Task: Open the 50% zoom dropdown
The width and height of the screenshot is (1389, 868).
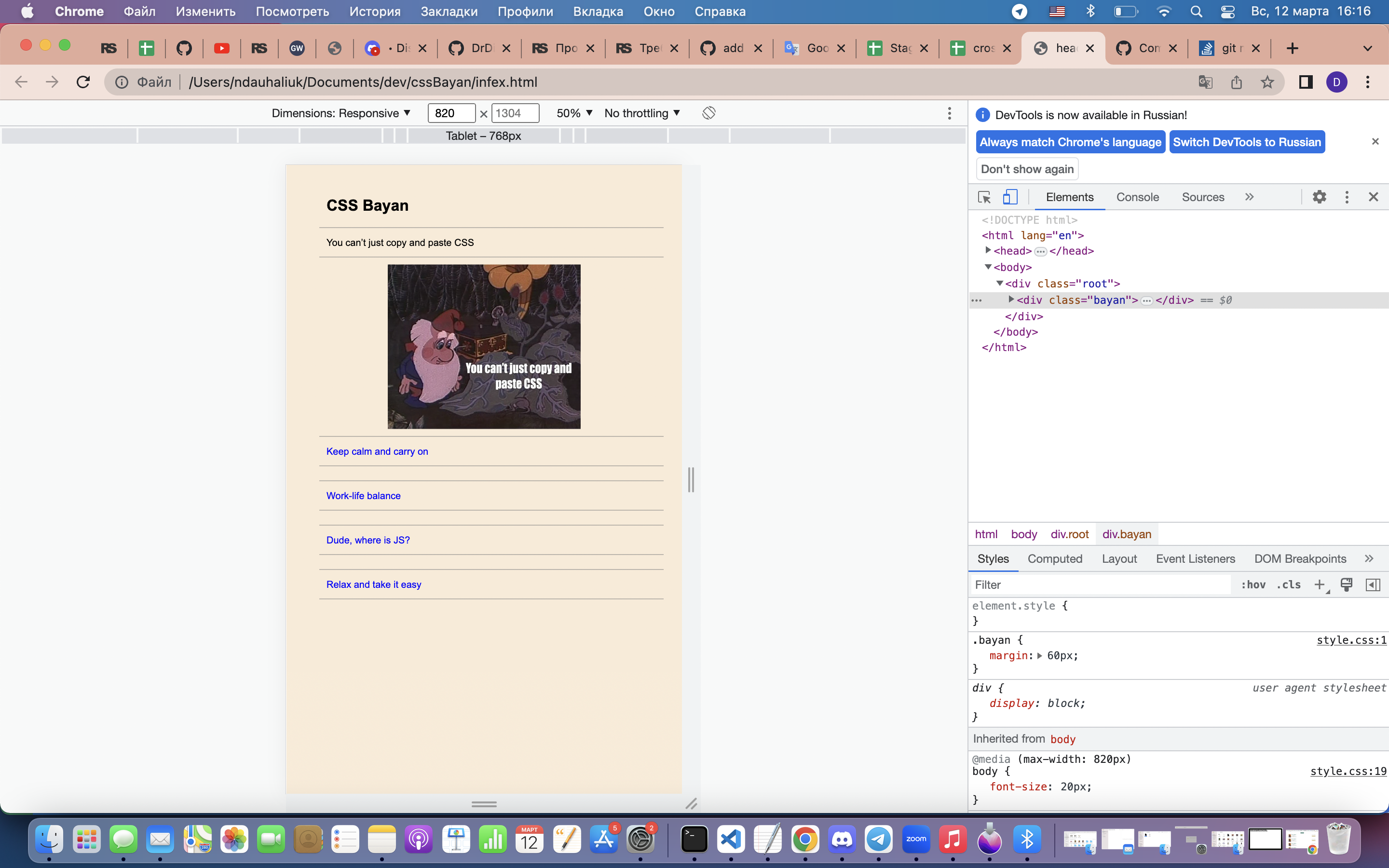Action: (x=574, y=113)
